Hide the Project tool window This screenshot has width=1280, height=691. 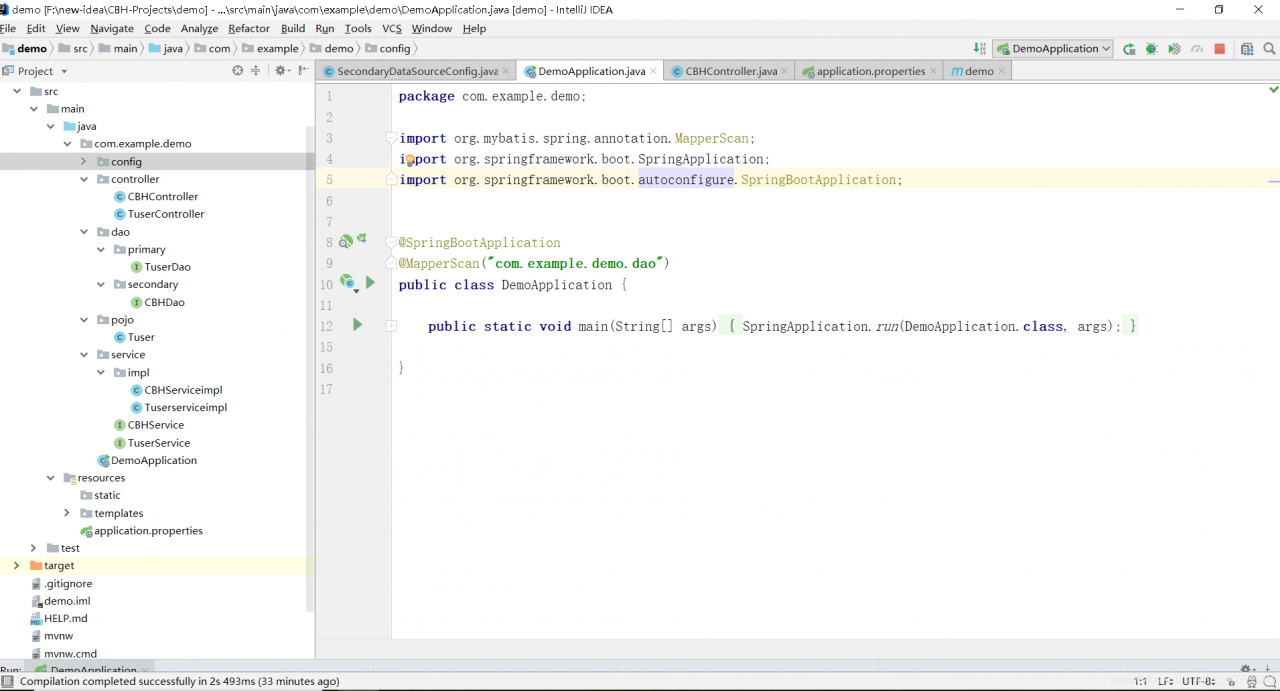[303, 71]
